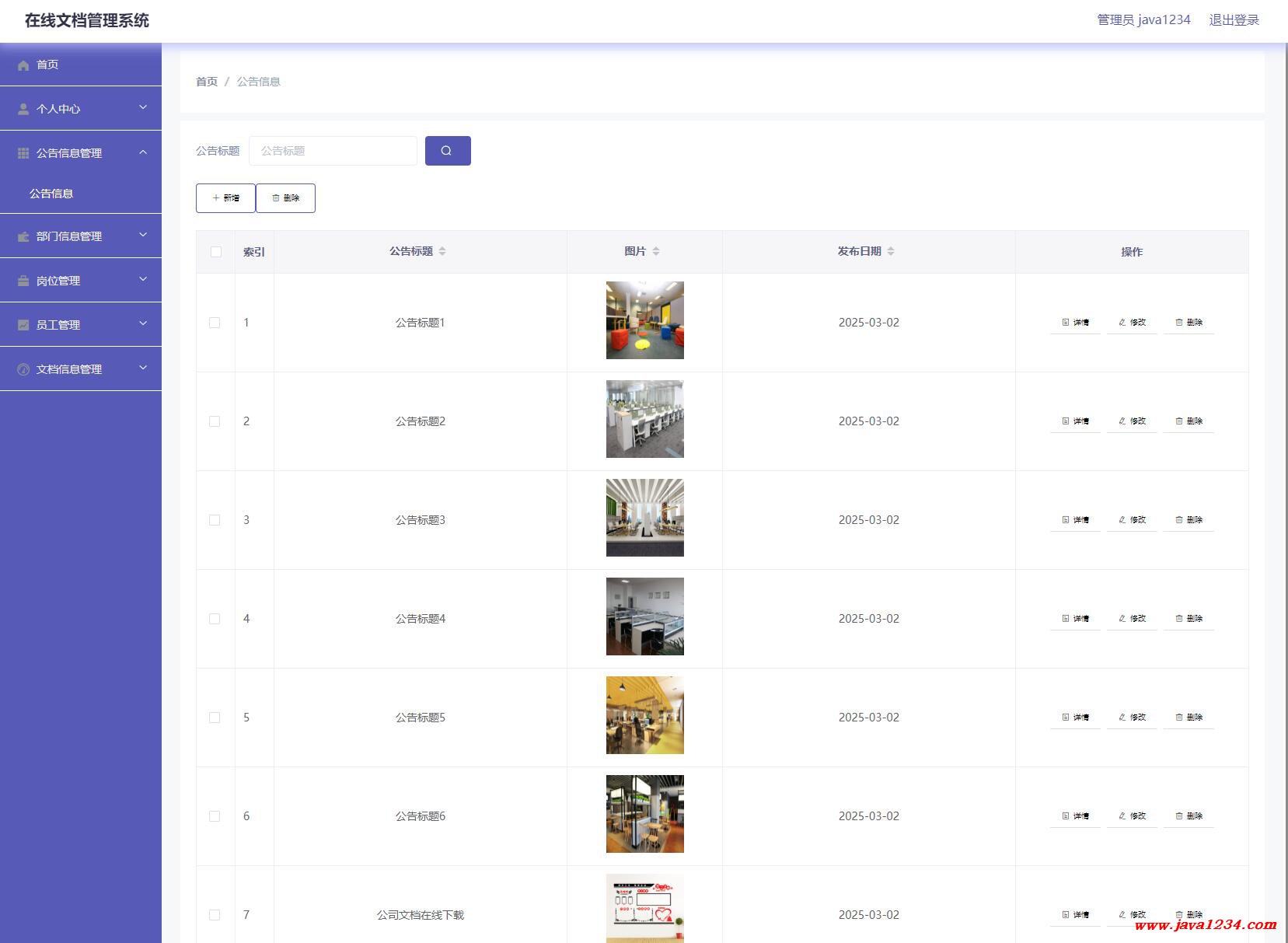Open 文档信息管理 menu label

(x=69, y=369)
